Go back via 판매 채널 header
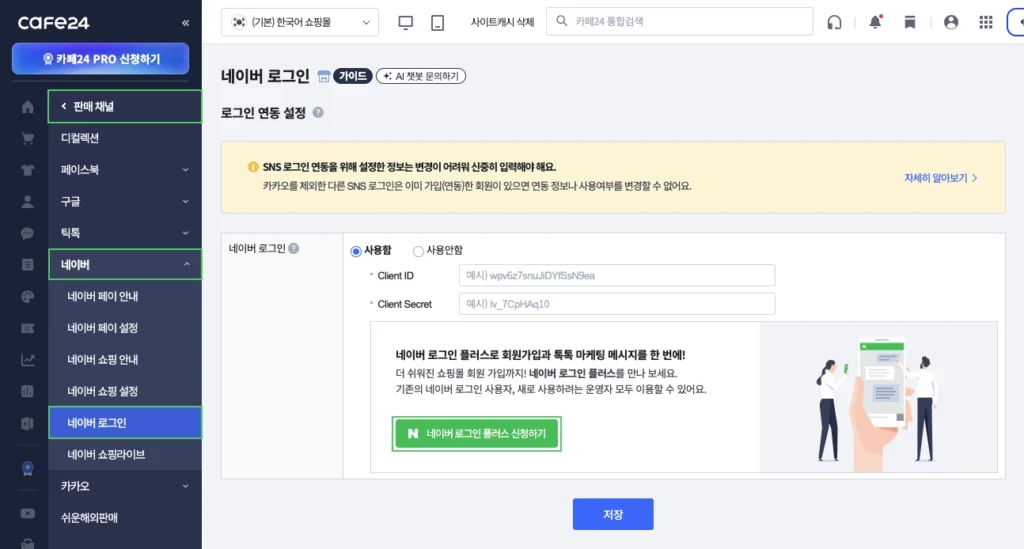 [x=125, y=106]
